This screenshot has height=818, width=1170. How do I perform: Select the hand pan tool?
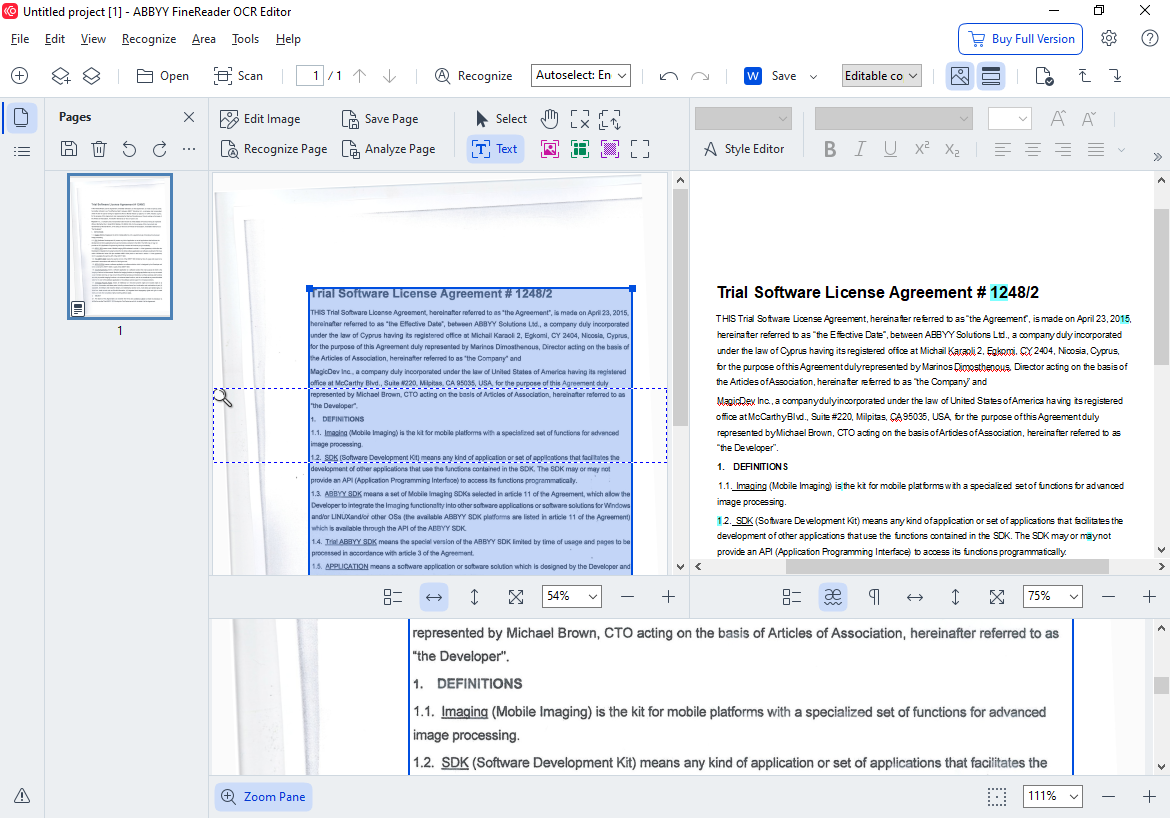point(549,119)
